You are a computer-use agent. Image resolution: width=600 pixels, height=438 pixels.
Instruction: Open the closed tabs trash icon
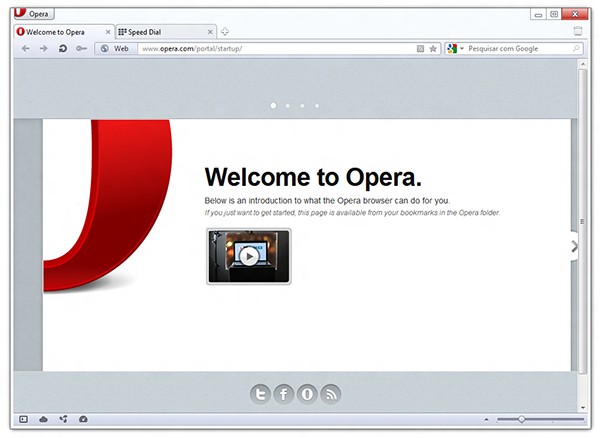(578, 31)
